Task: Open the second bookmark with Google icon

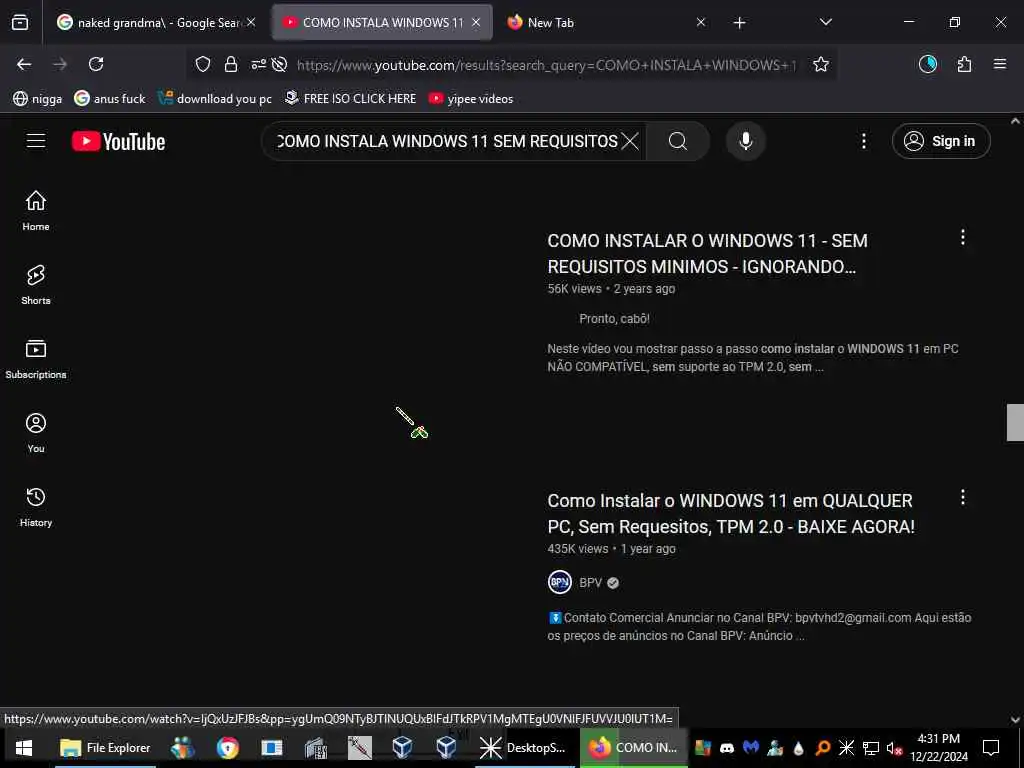Action: [110, 99]
